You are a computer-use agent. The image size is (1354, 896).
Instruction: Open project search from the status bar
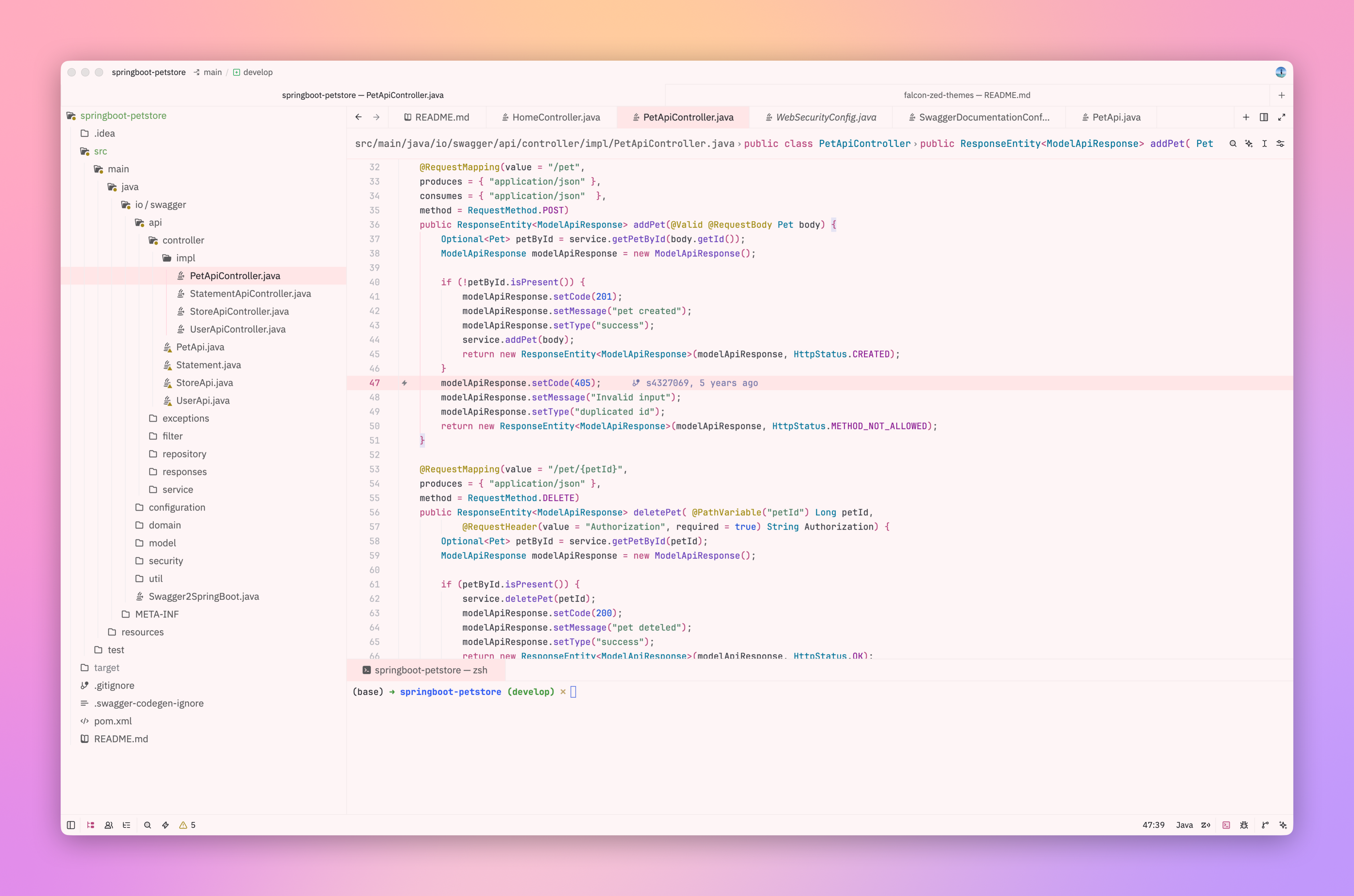pyautogui.click(x=148, y=824)
